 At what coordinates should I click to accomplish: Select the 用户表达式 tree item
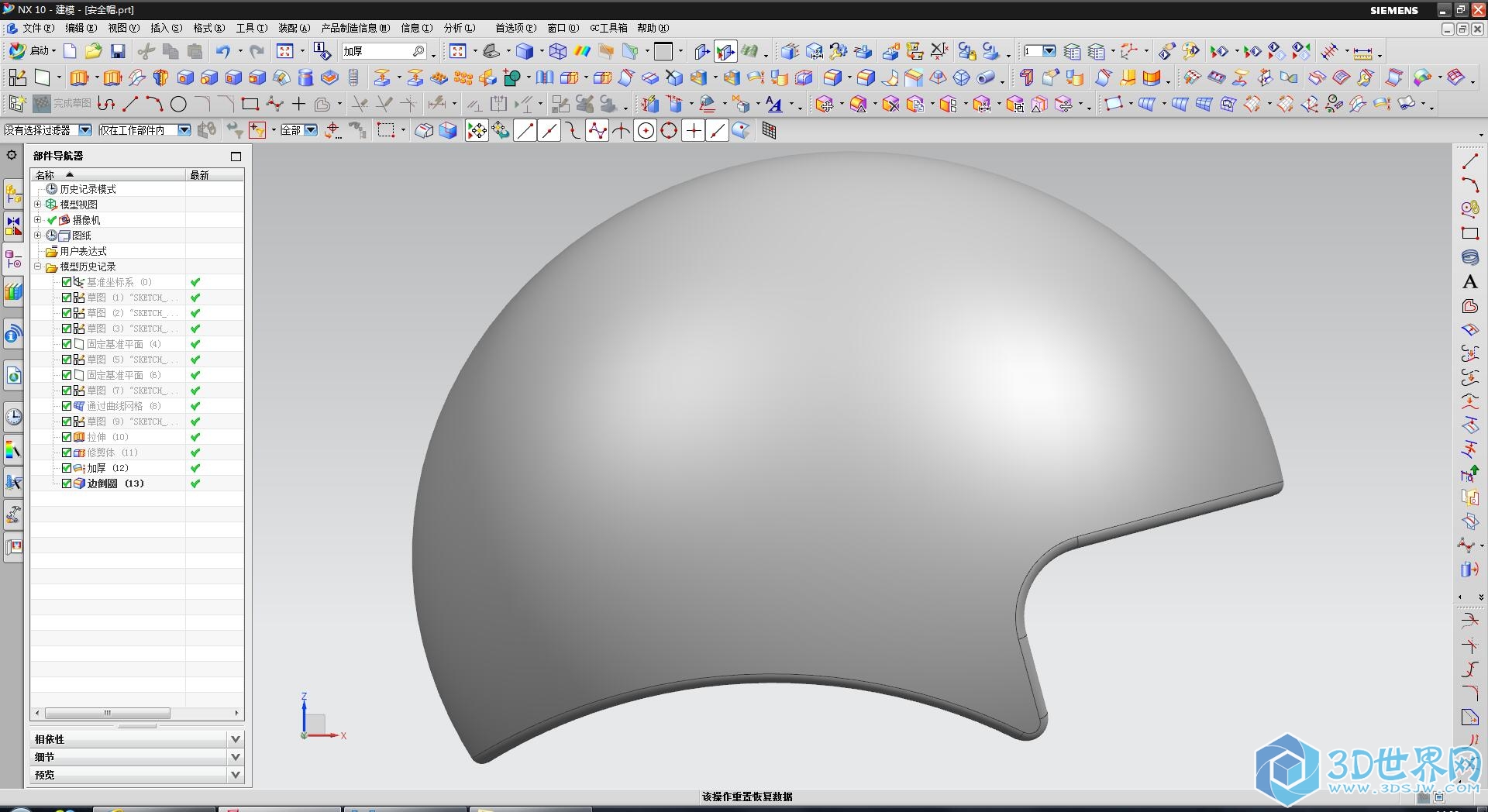point(83,251)
